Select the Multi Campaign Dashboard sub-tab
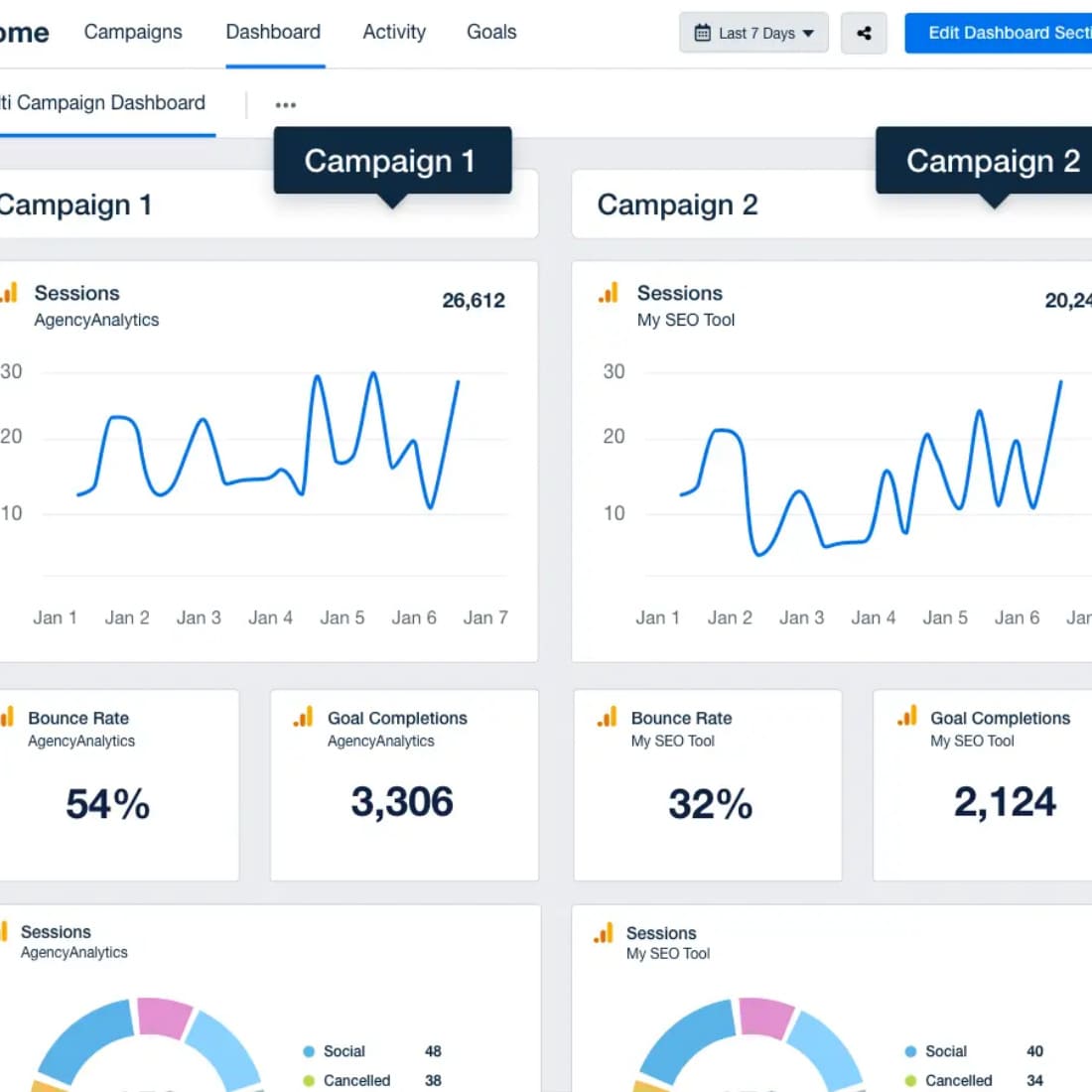 (x=103, y=103)
